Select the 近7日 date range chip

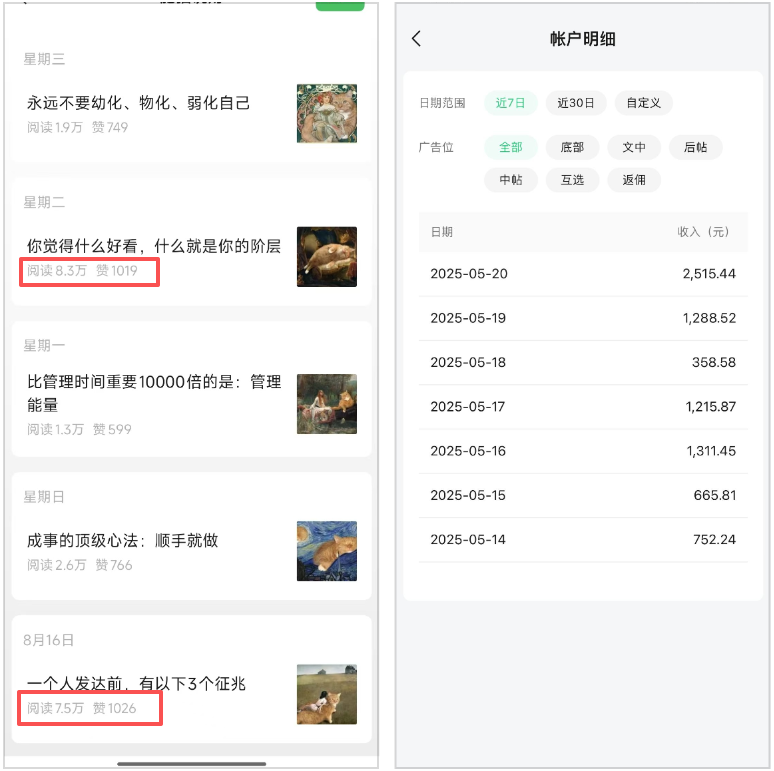[x=510, y=103]
